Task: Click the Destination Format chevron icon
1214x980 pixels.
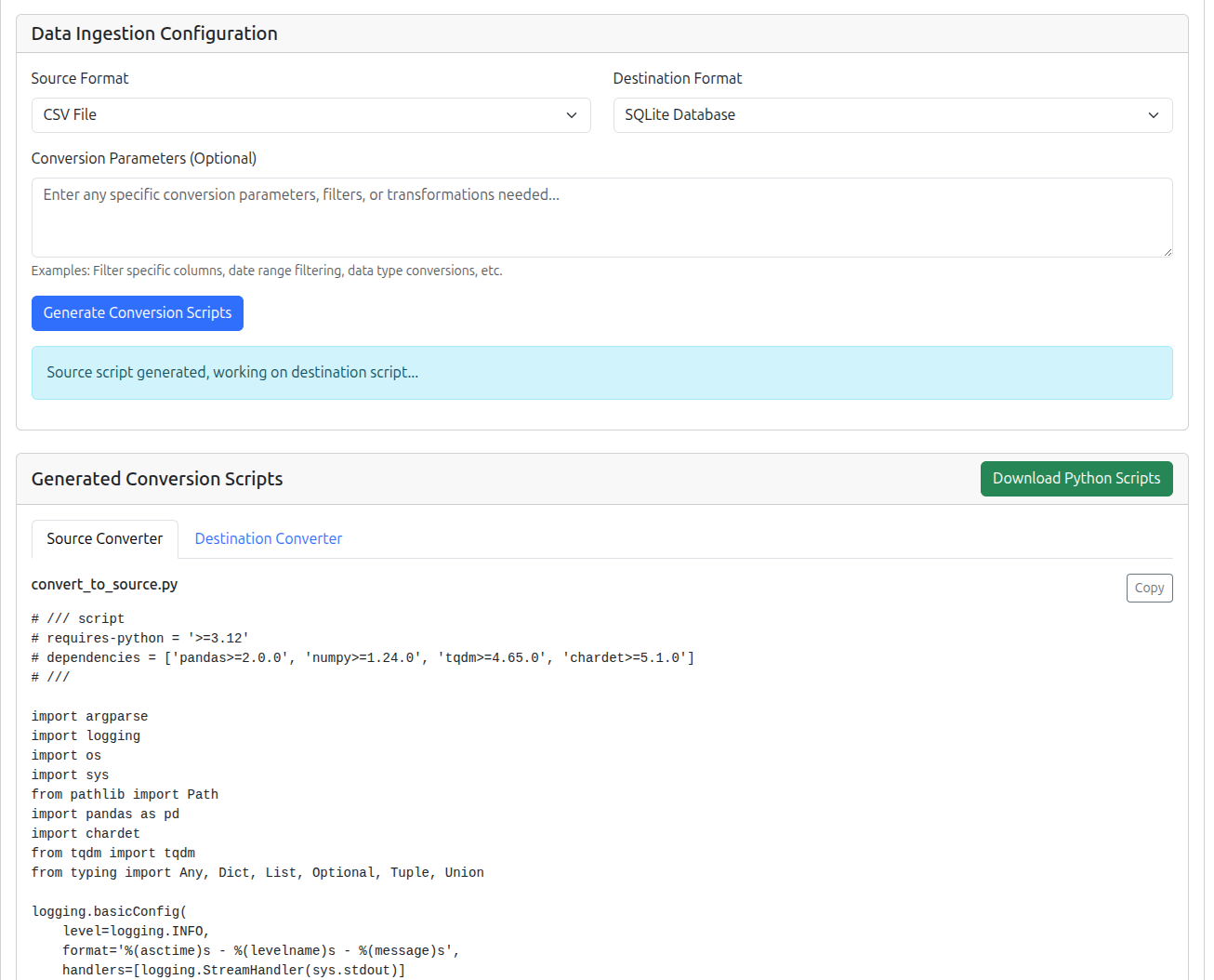Action: point(1154,114)
